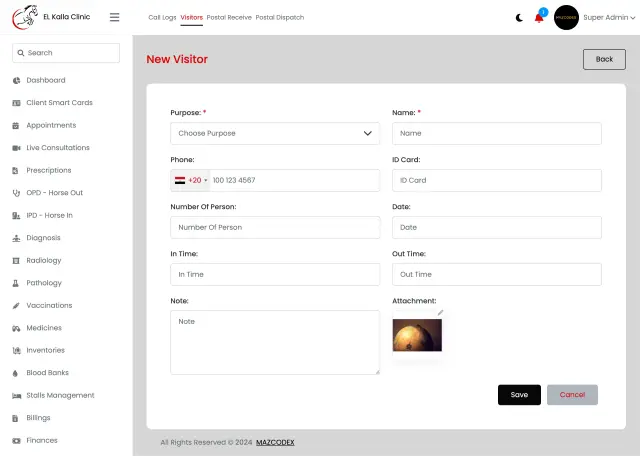
Task: Click the Save button
Action: pos(519,395)
